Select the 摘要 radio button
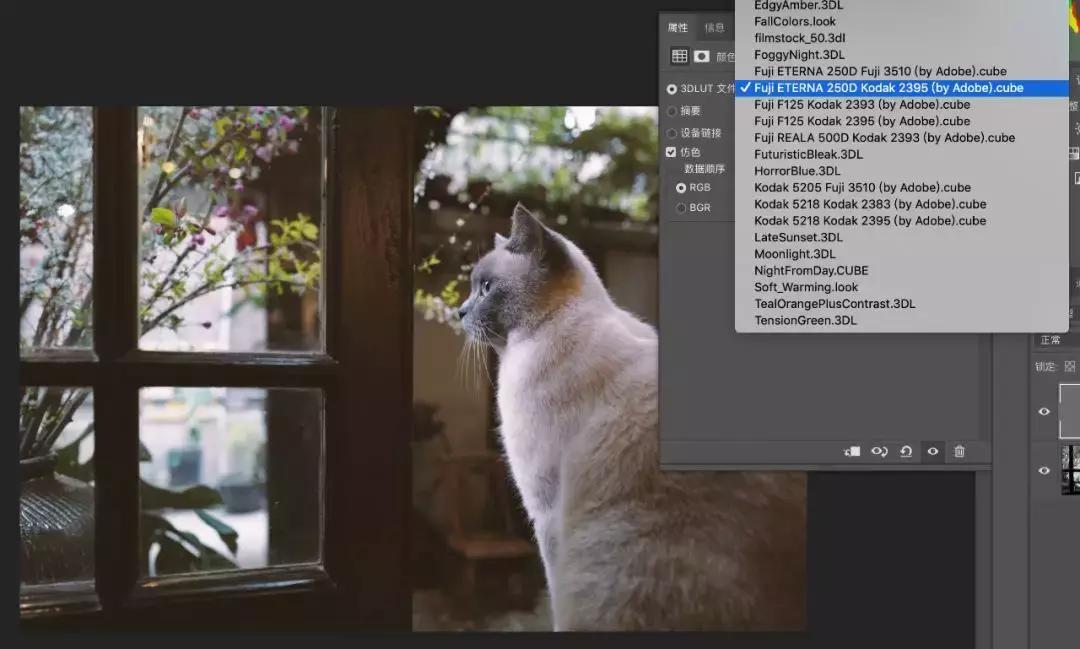 pos(672,111)
